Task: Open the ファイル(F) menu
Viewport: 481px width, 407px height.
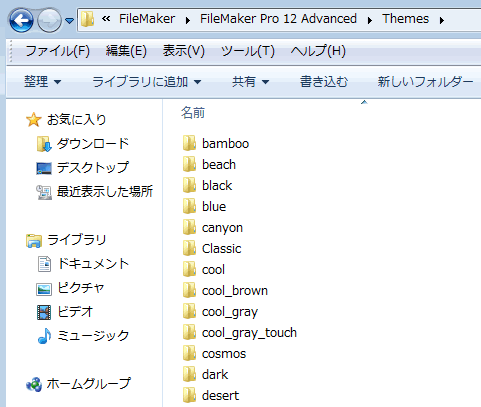Action: [58, 51]
